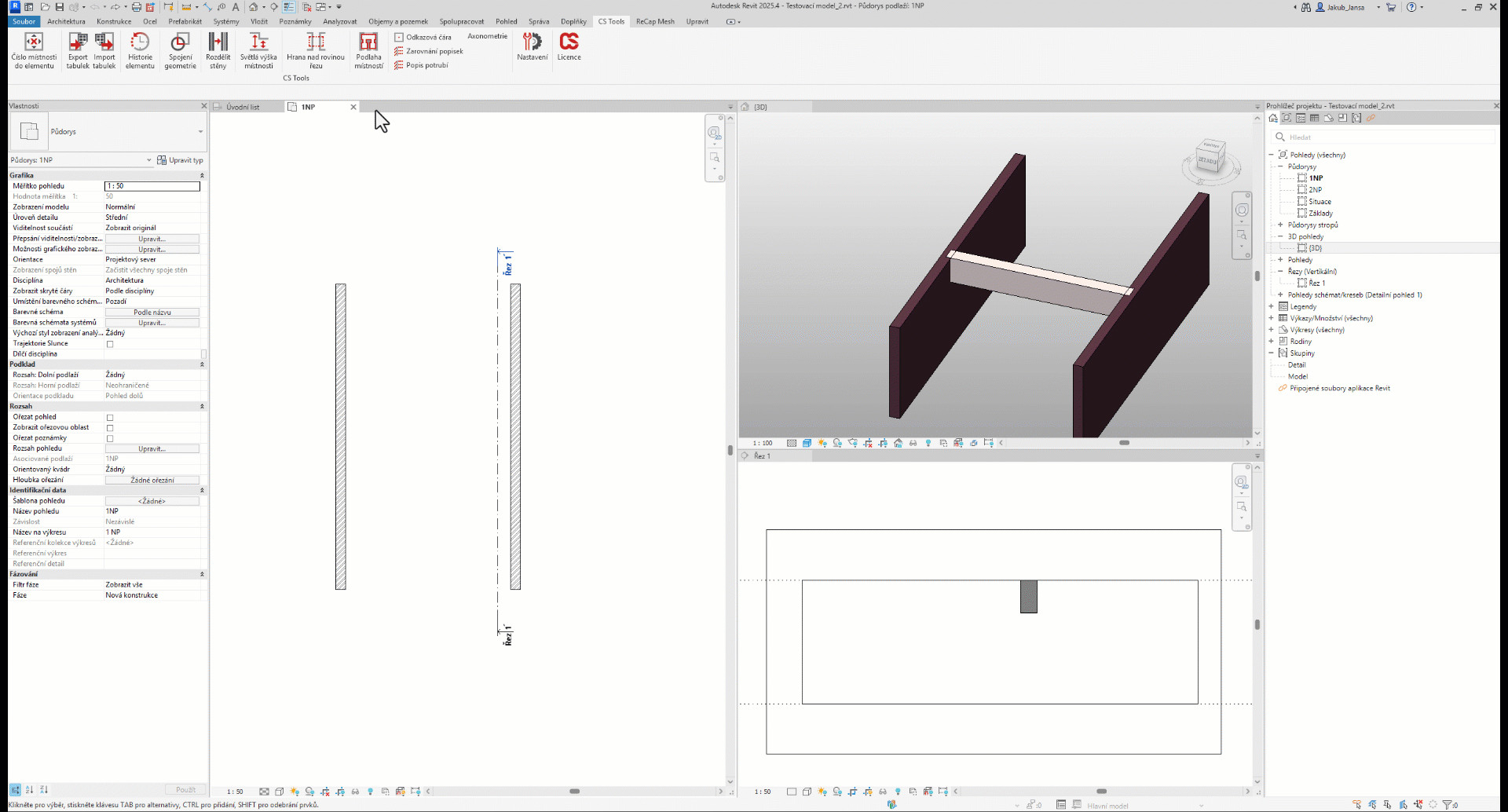Viewport: 1508px width, 812px height.
Task: Open CS Tools Nastavení
Action: (533, 46)
